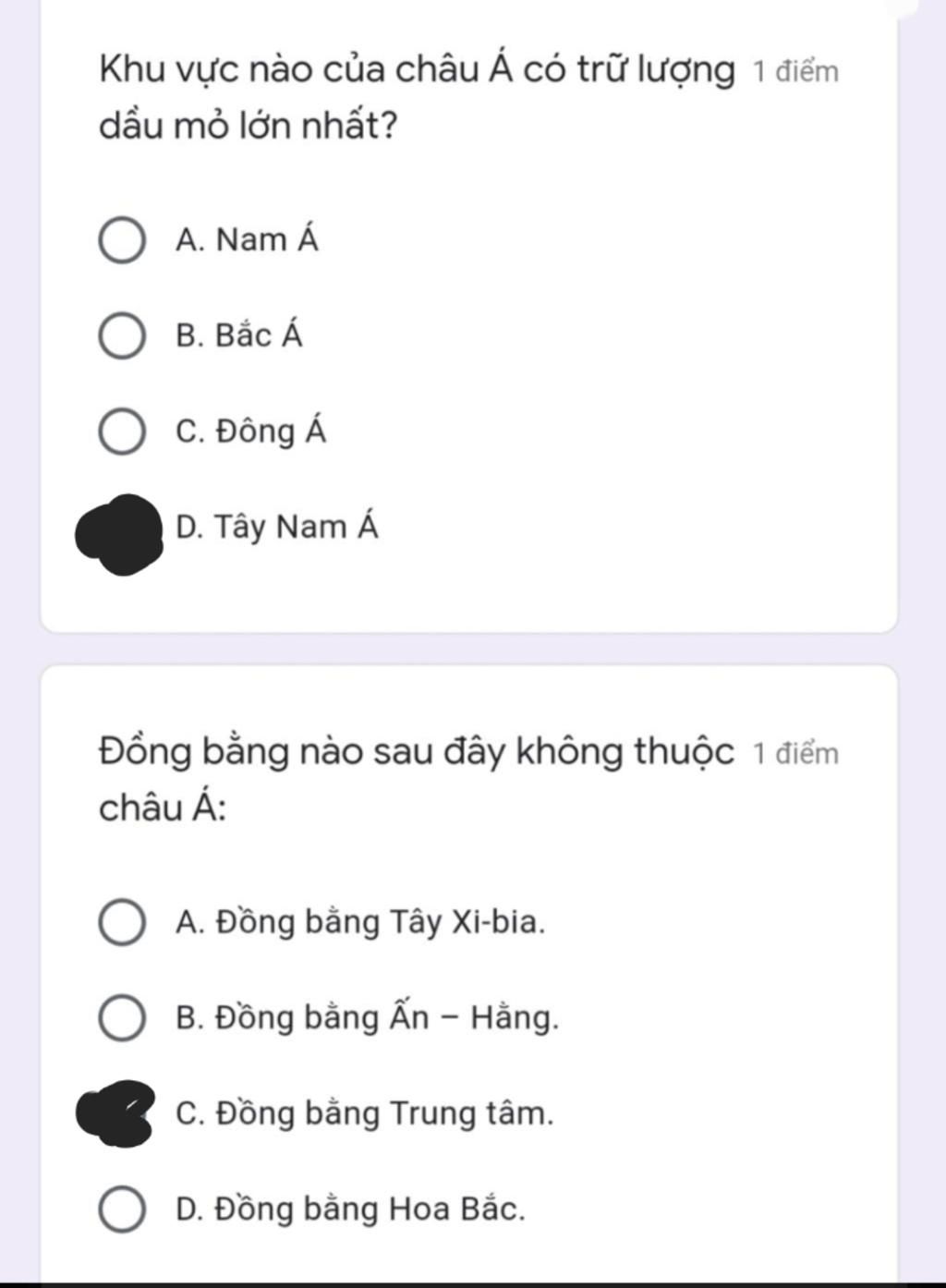Pick the C. Đông Á radio button

pos(121,432)
